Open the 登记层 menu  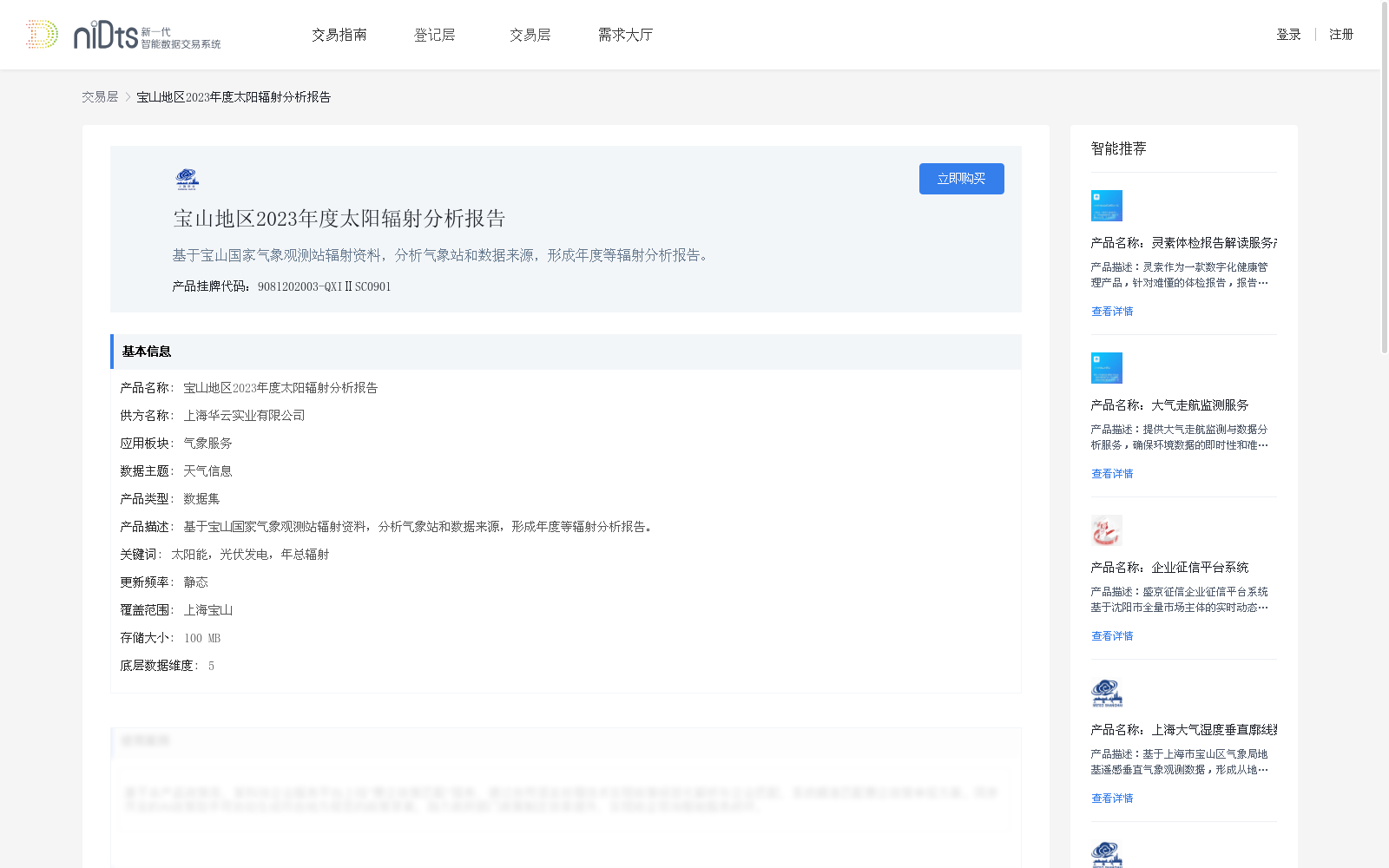[435, 35]
